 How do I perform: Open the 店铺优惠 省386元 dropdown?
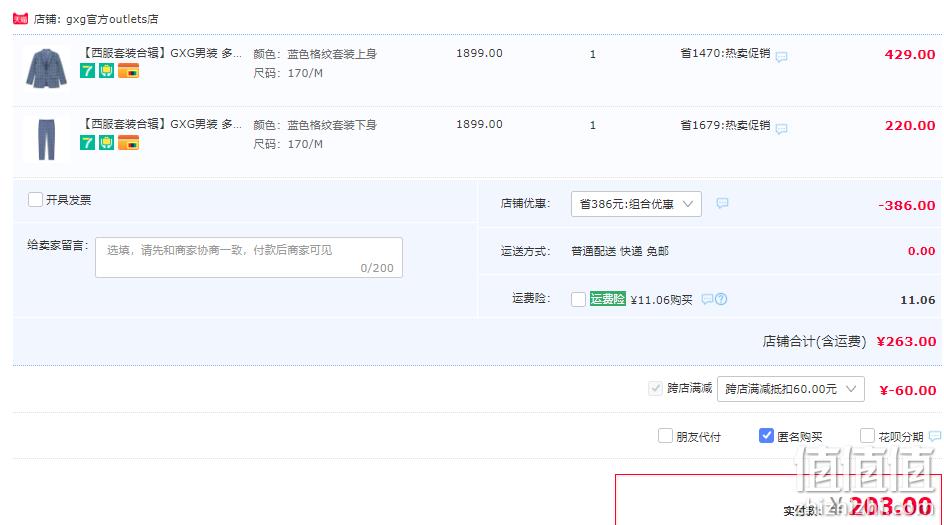click(636, 204)
